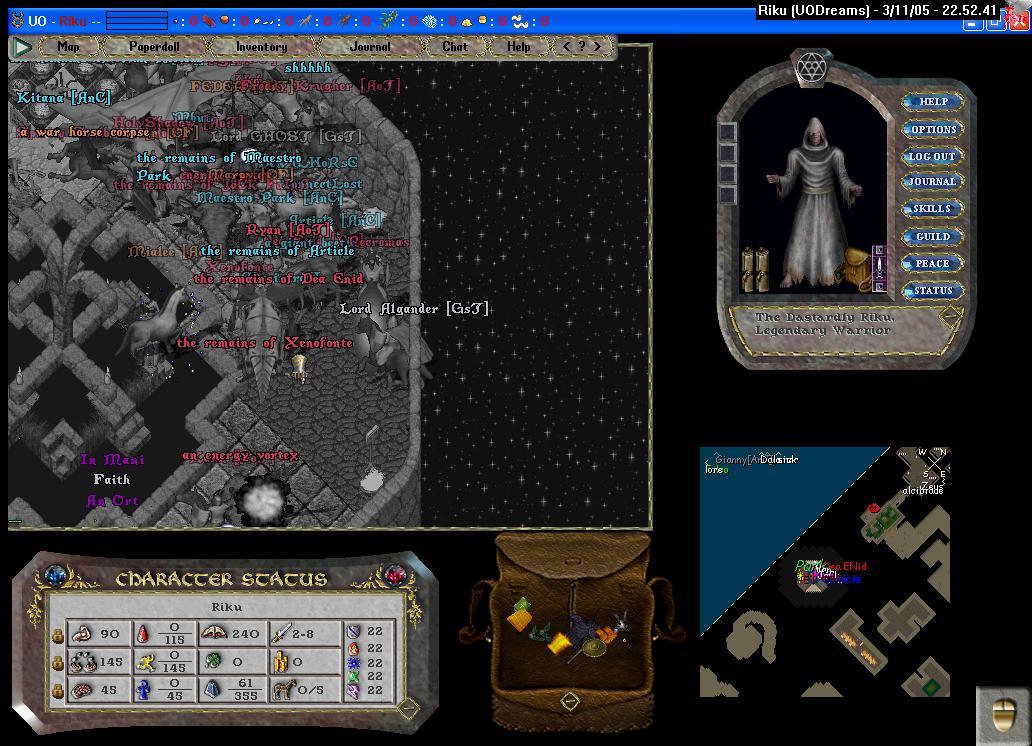1032x746 pixels.
Task: Select the name 'Lord Algander [GsT]'
Action: point(414,308)
